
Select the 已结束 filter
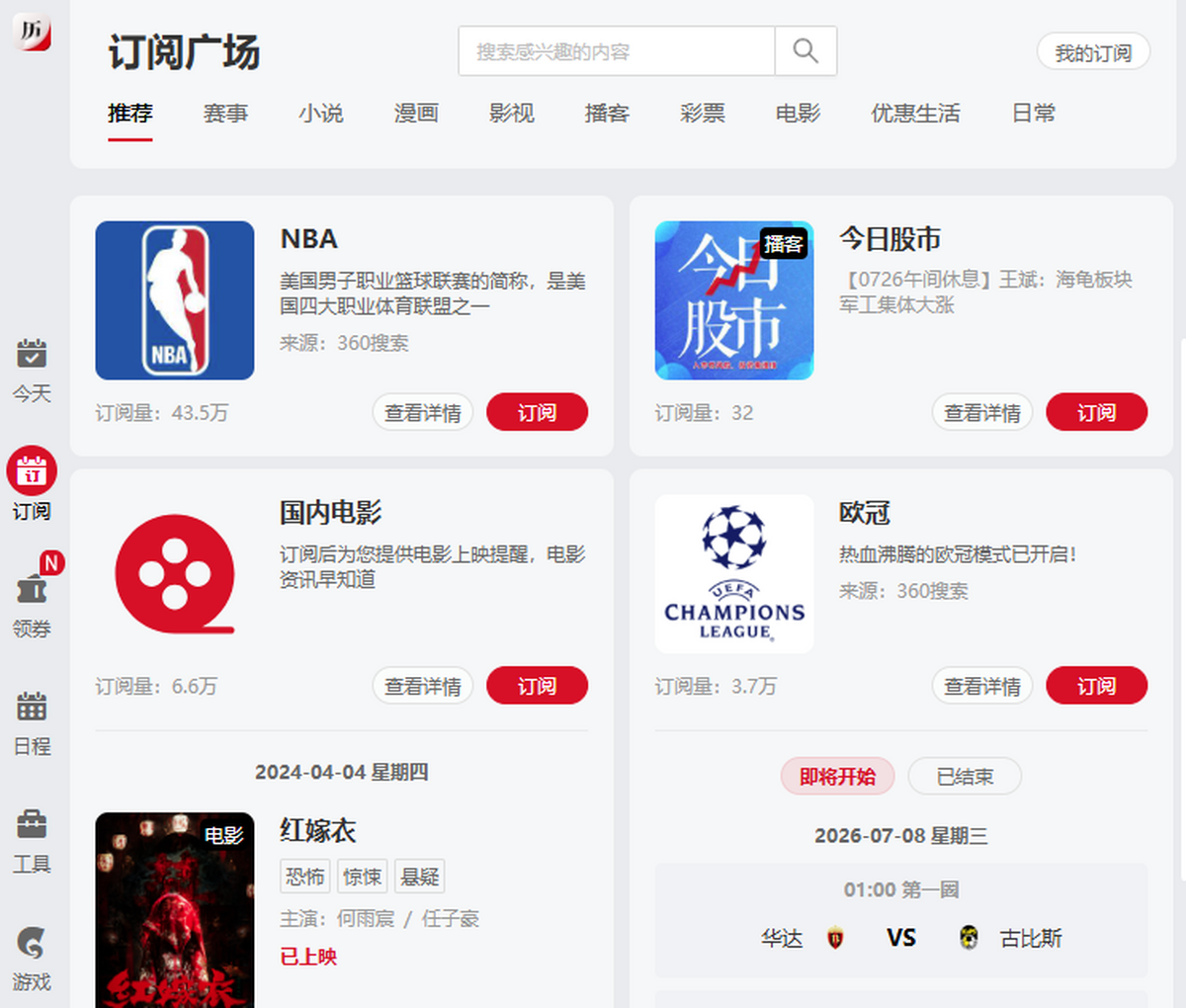pos(965,777)
